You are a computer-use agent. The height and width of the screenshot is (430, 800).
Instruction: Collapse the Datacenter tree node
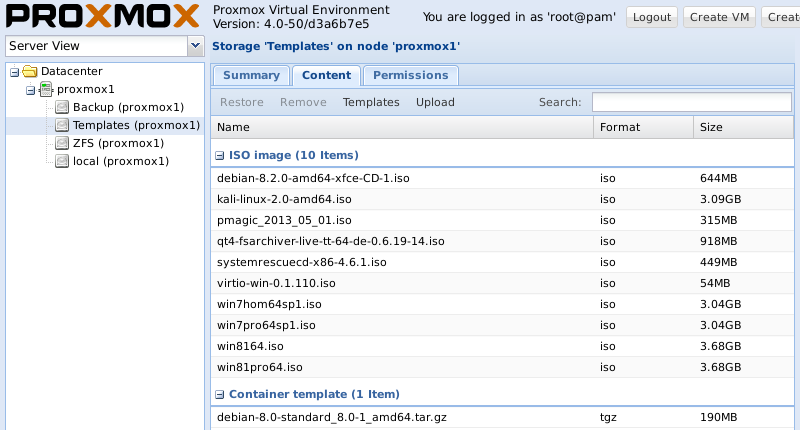pos(14,71)
